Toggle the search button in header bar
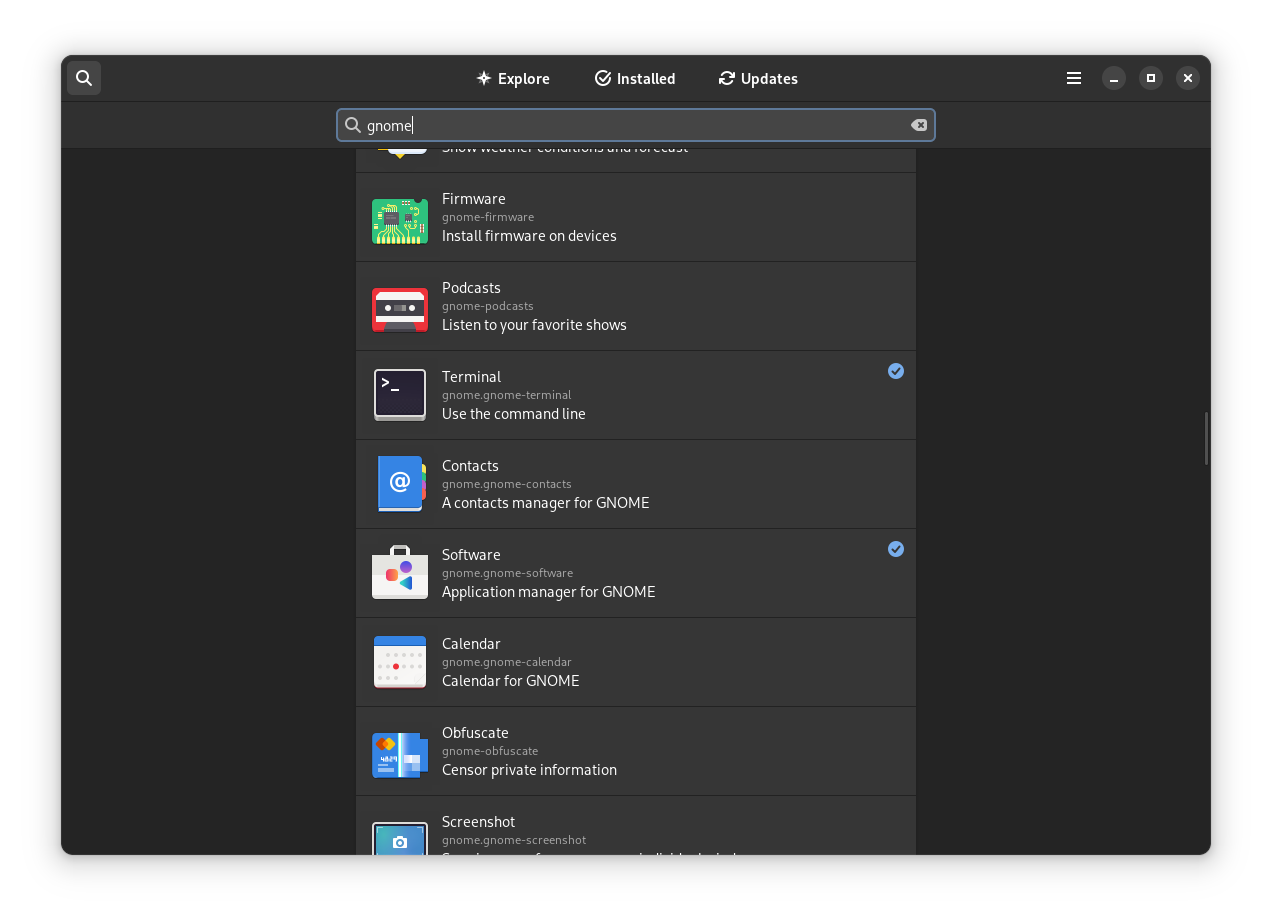 pyautogui.click(x=84, y=78)
